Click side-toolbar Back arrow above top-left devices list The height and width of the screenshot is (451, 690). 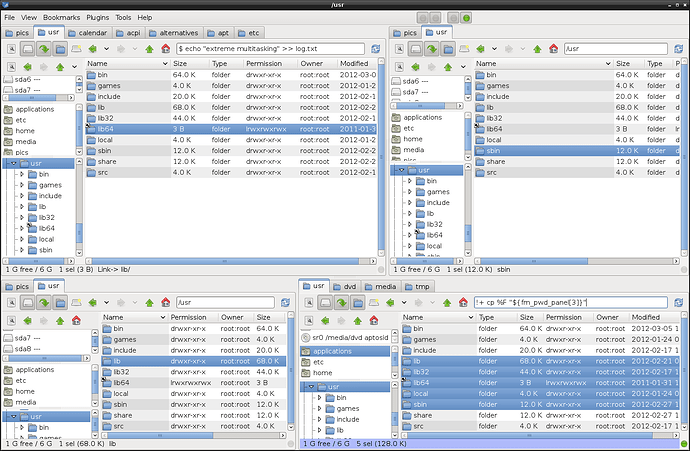coord(27,67)
